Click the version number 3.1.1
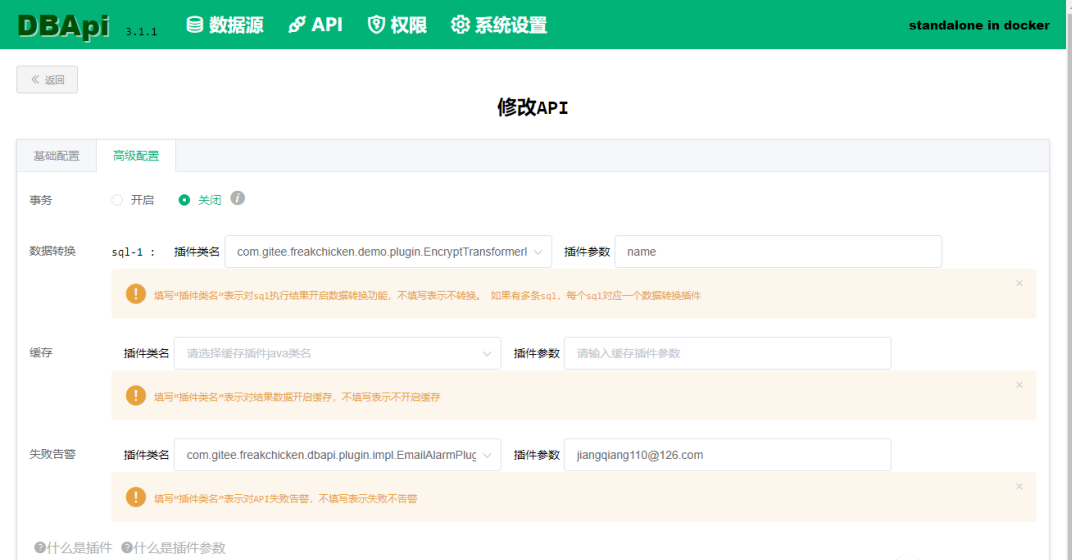The image size is (1072, 560). (x=142, y=31)
